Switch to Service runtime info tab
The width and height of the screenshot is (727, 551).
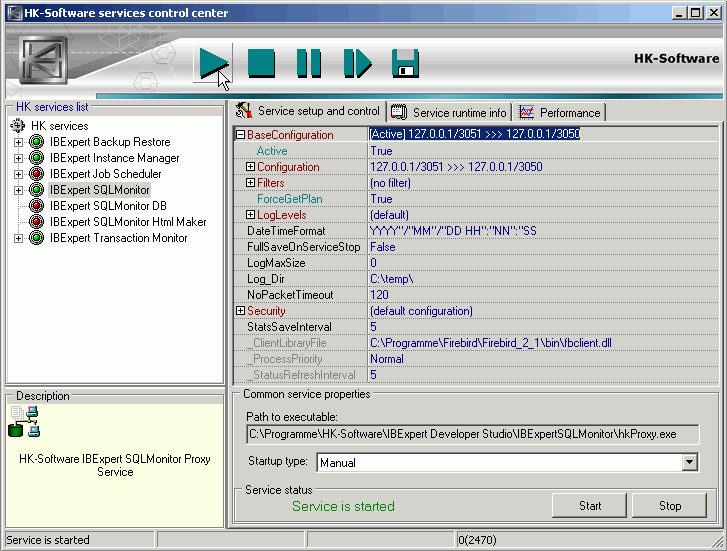tap(449, 113)
